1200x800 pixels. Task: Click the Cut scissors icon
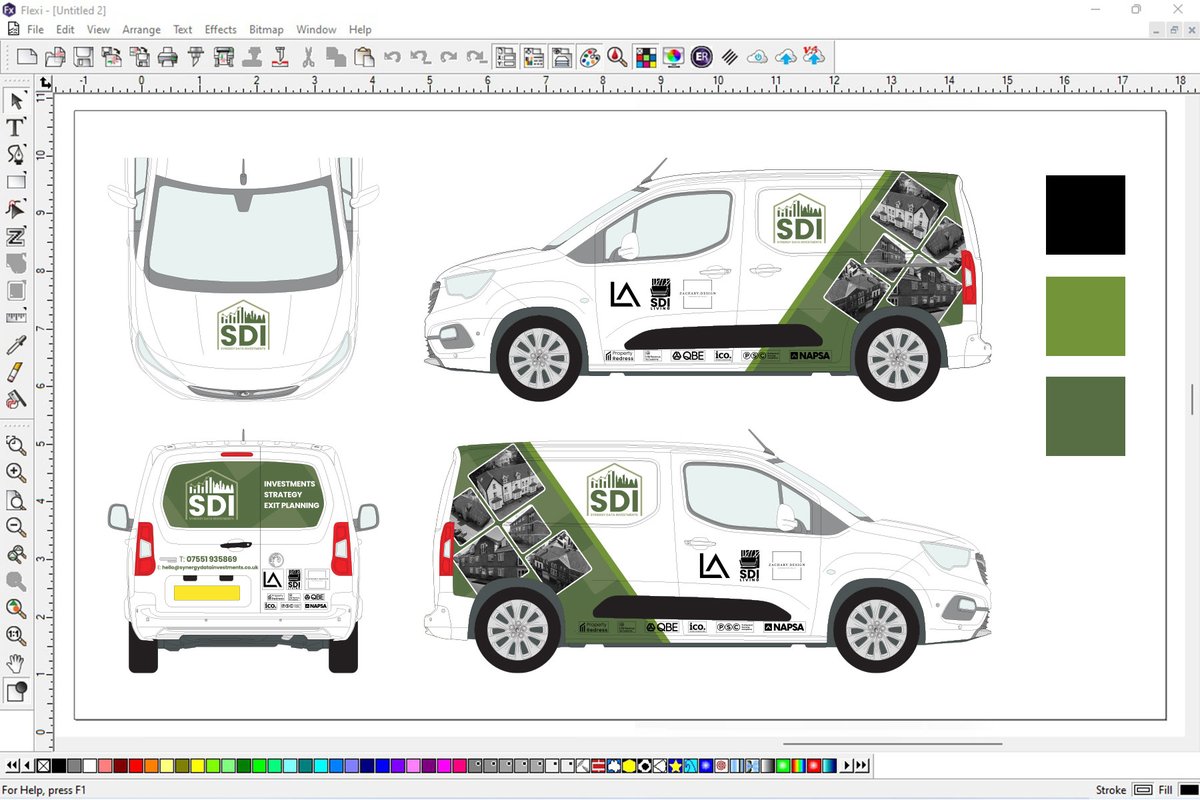(308, 57)
